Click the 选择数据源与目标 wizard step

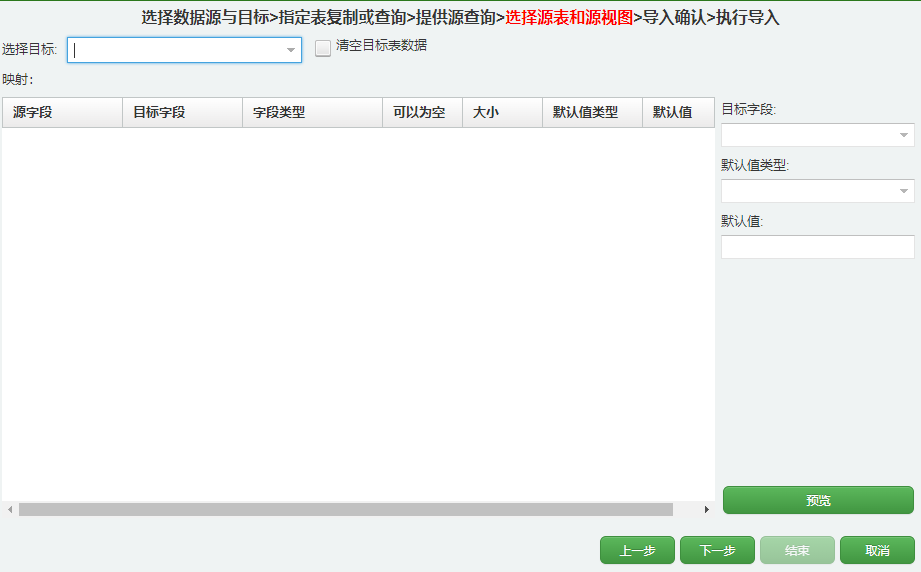(x=205, y=18)
